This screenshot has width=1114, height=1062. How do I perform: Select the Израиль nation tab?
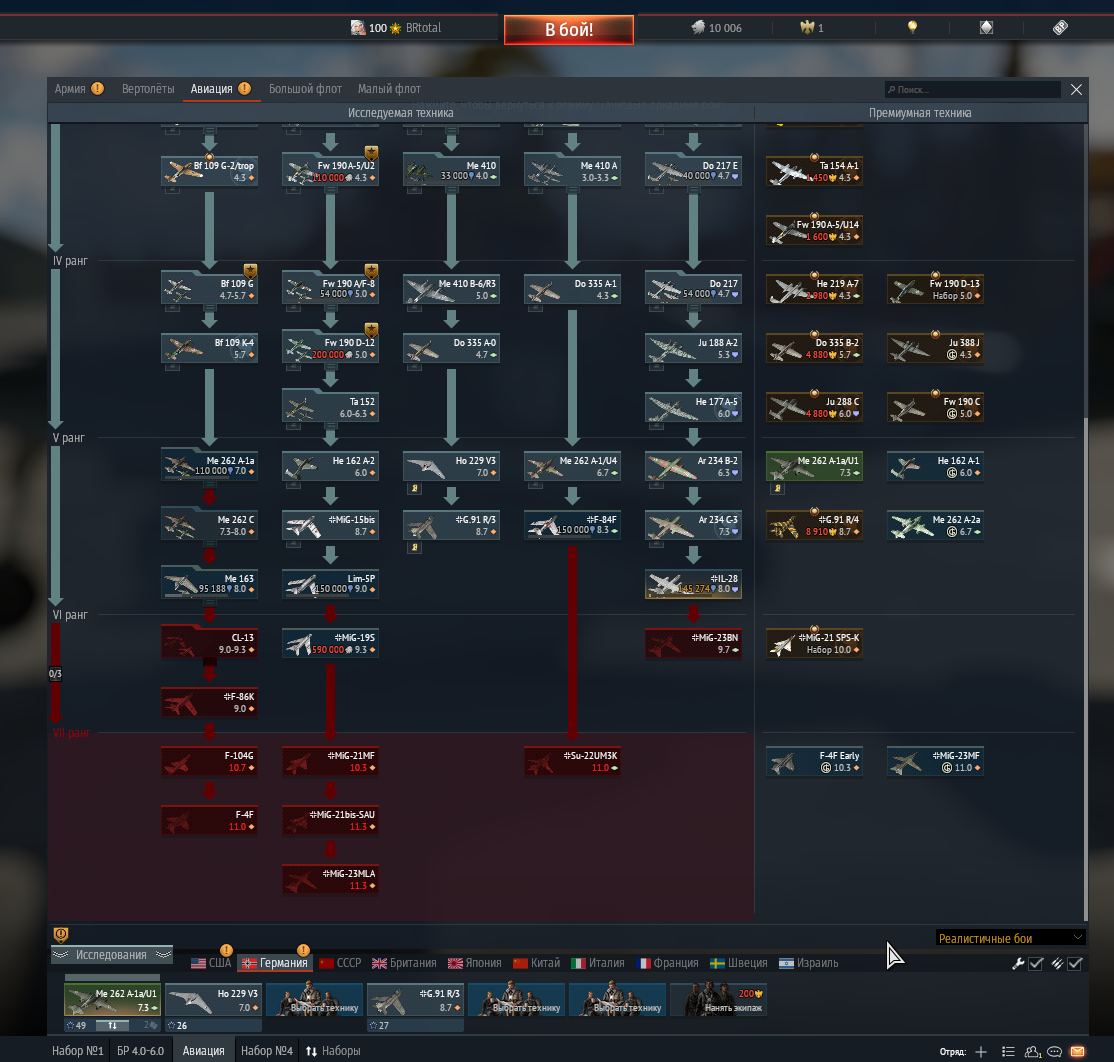click(809, 963)
